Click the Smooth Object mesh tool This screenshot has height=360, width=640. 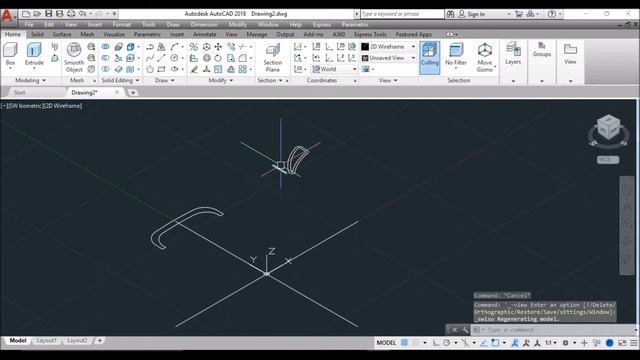[x=74, y=58]
